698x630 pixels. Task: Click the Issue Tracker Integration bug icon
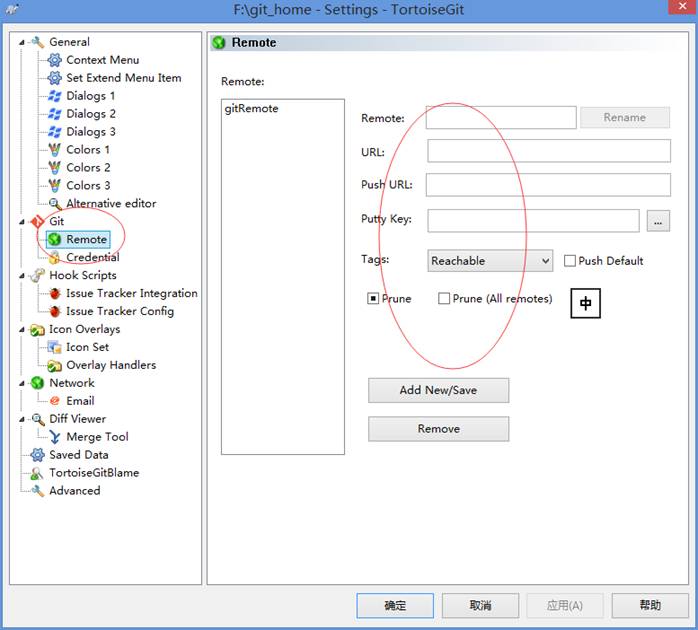tap(54, 293)
